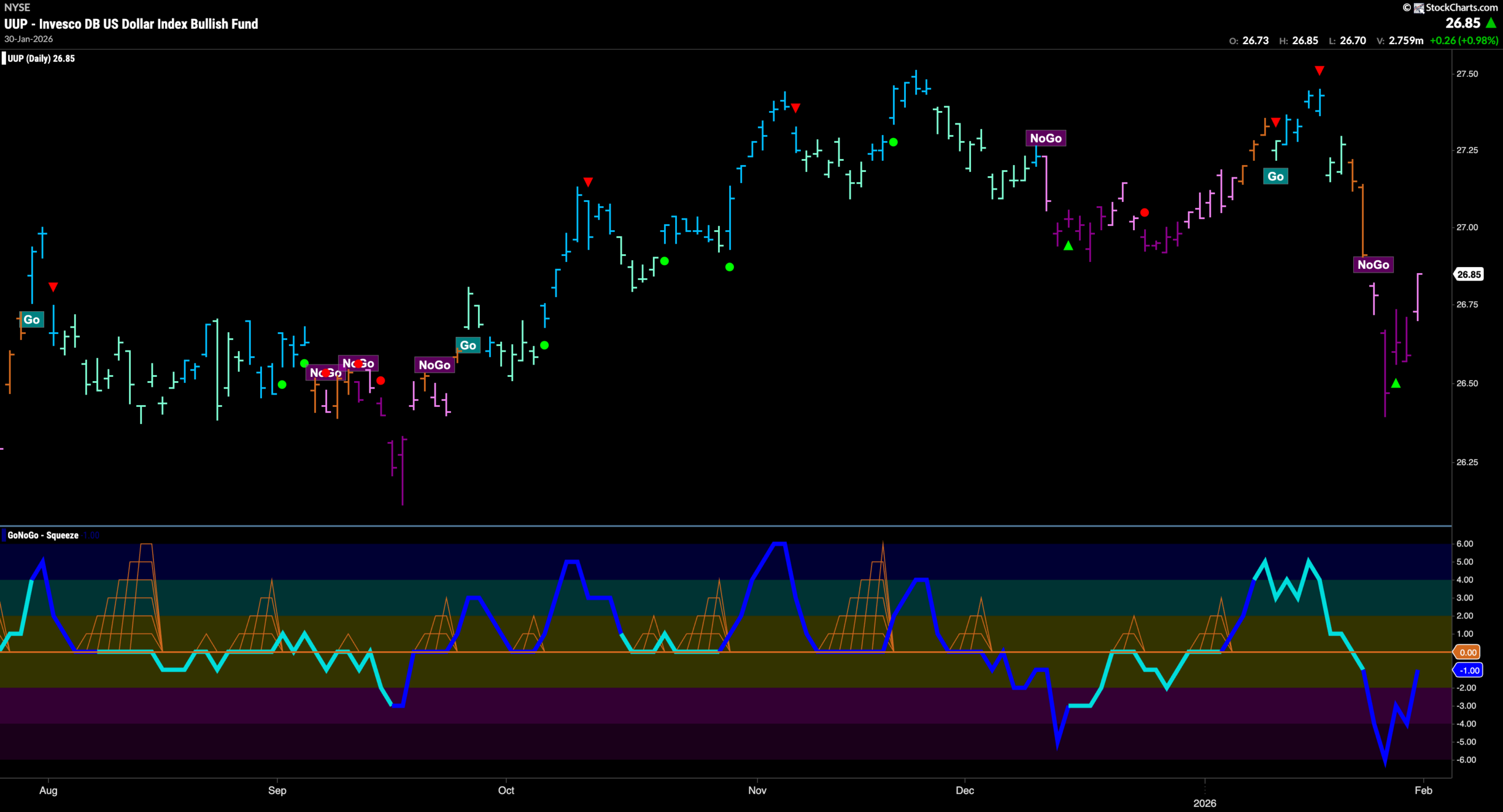
Task: Click the StockCharts.com logo icon
Action: click(1418, 8)
